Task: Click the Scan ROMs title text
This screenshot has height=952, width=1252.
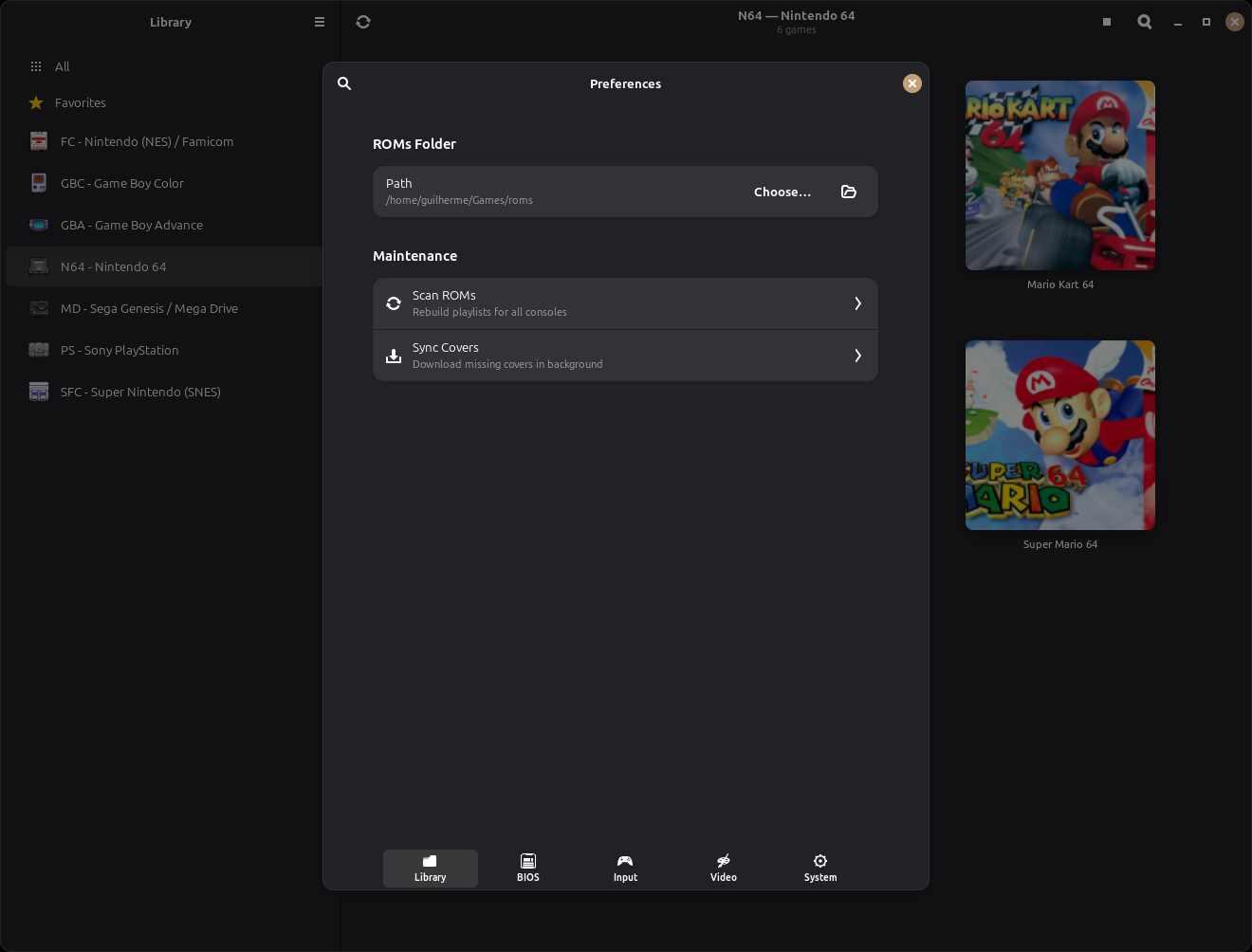Action: [x=444, y=295]
